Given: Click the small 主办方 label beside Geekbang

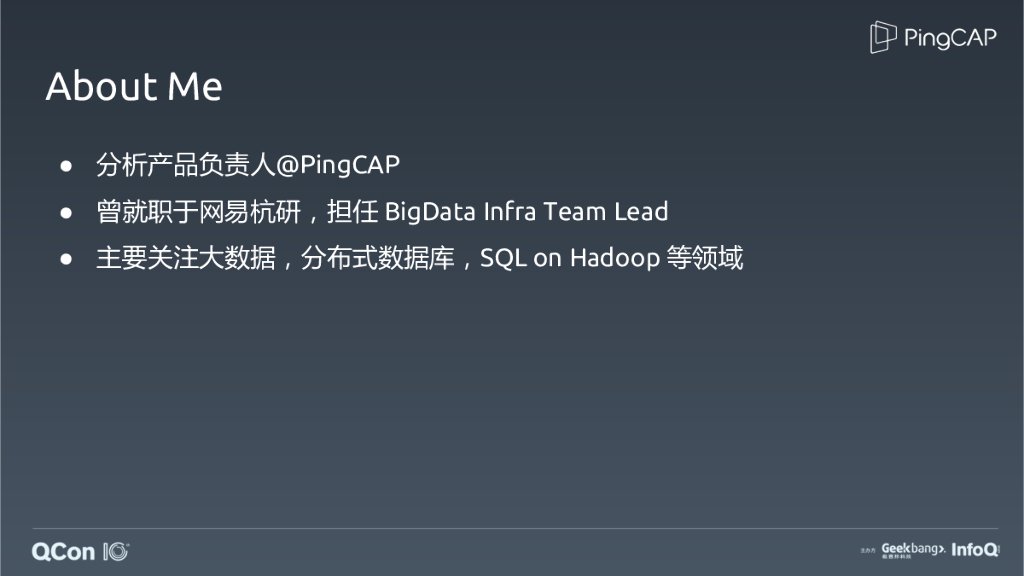Looking at the screenshot, I should [x=867, y=551].
